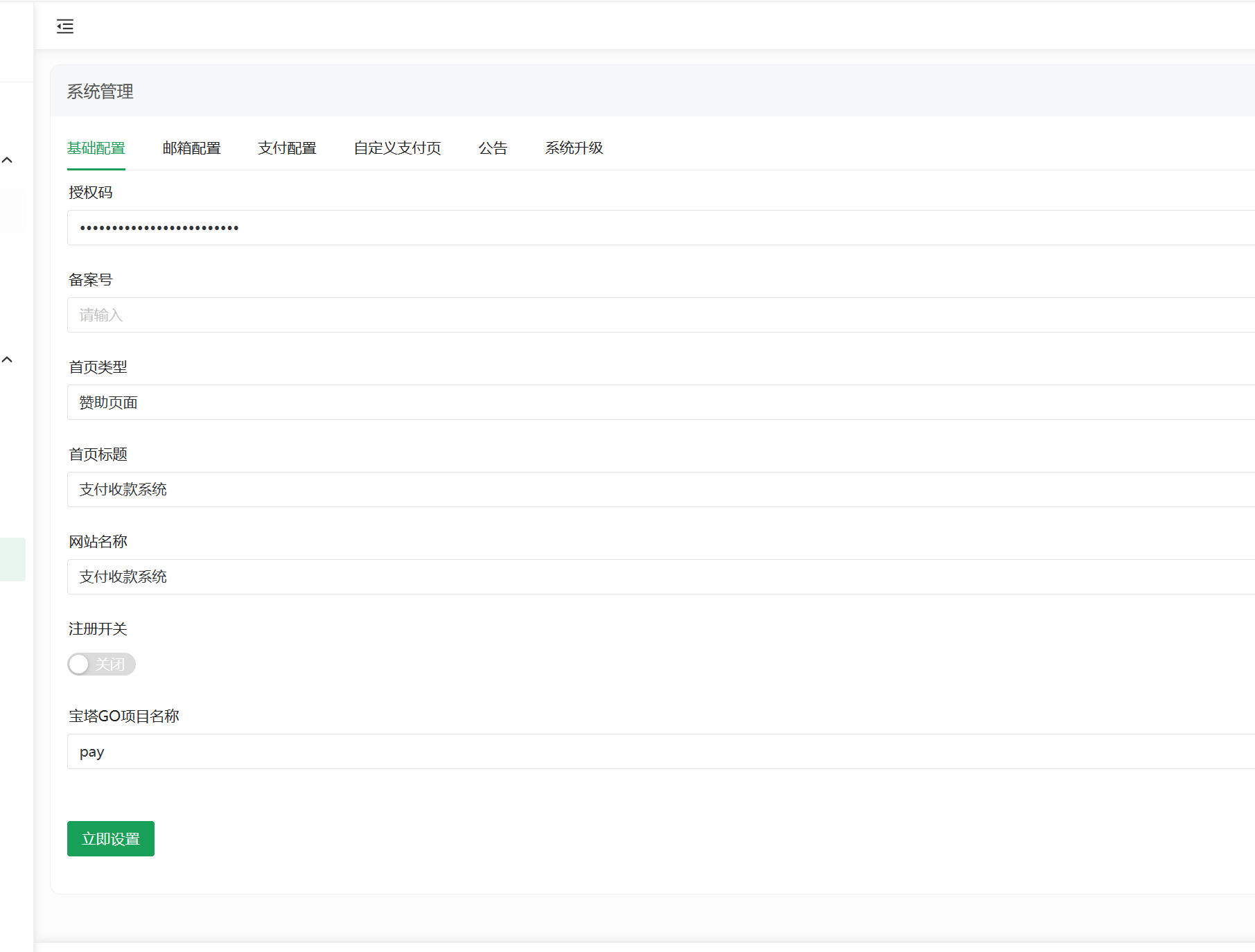
Task: Click the 宝塔GO项目名称 field containing pay
Action: coord(658,752)
